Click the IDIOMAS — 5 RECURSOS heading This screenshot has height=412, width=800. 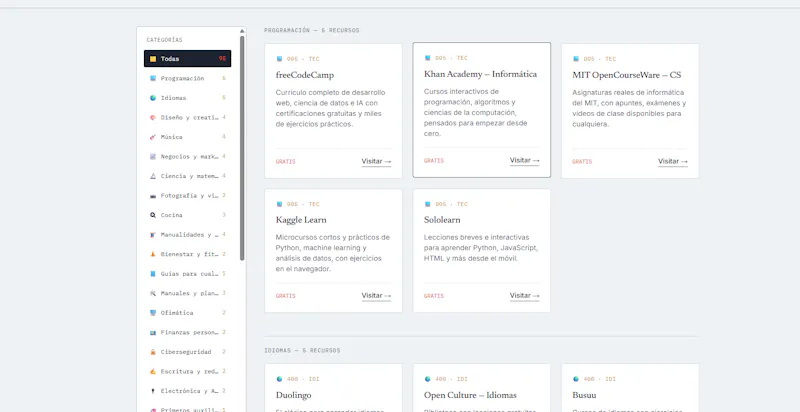pos(302,351)
